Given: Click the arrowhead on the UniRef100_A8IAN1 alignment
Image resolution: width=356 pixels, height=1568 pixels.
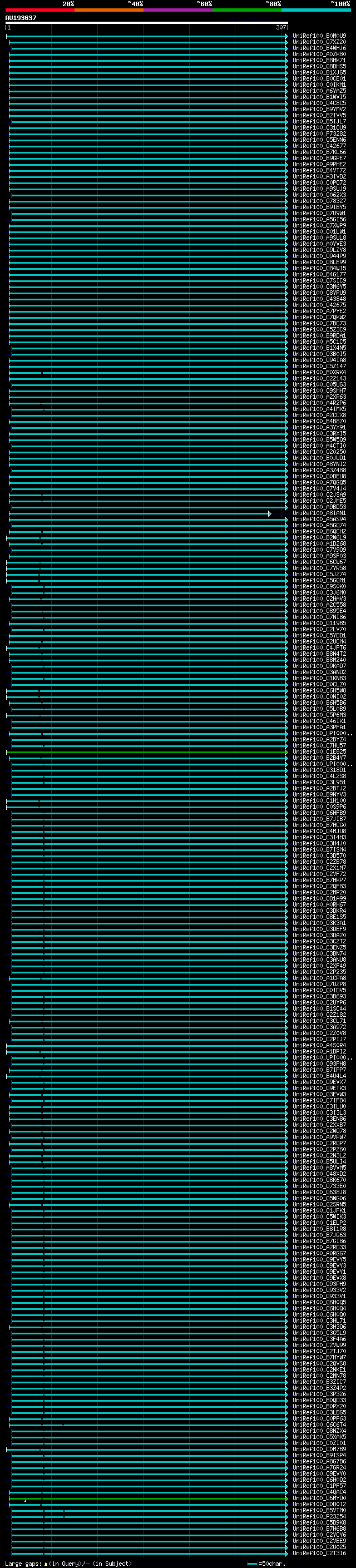Looking at the screenshot, I should click(x=270, y=514).
